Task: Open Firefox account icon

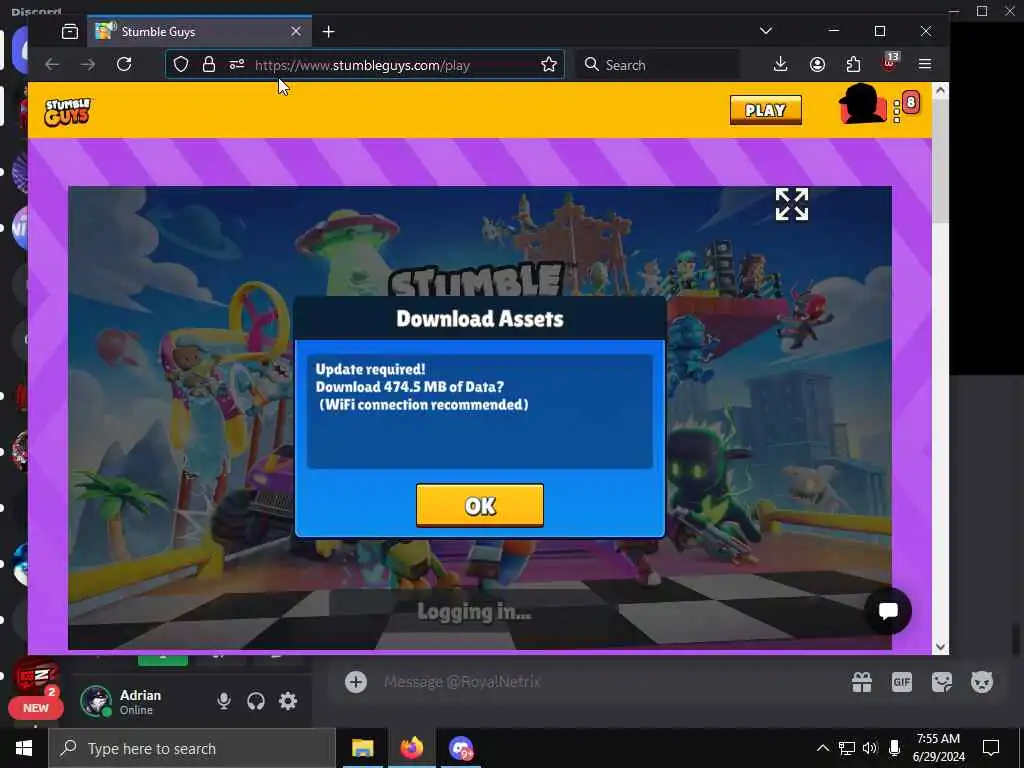Action: pos(817,64)
